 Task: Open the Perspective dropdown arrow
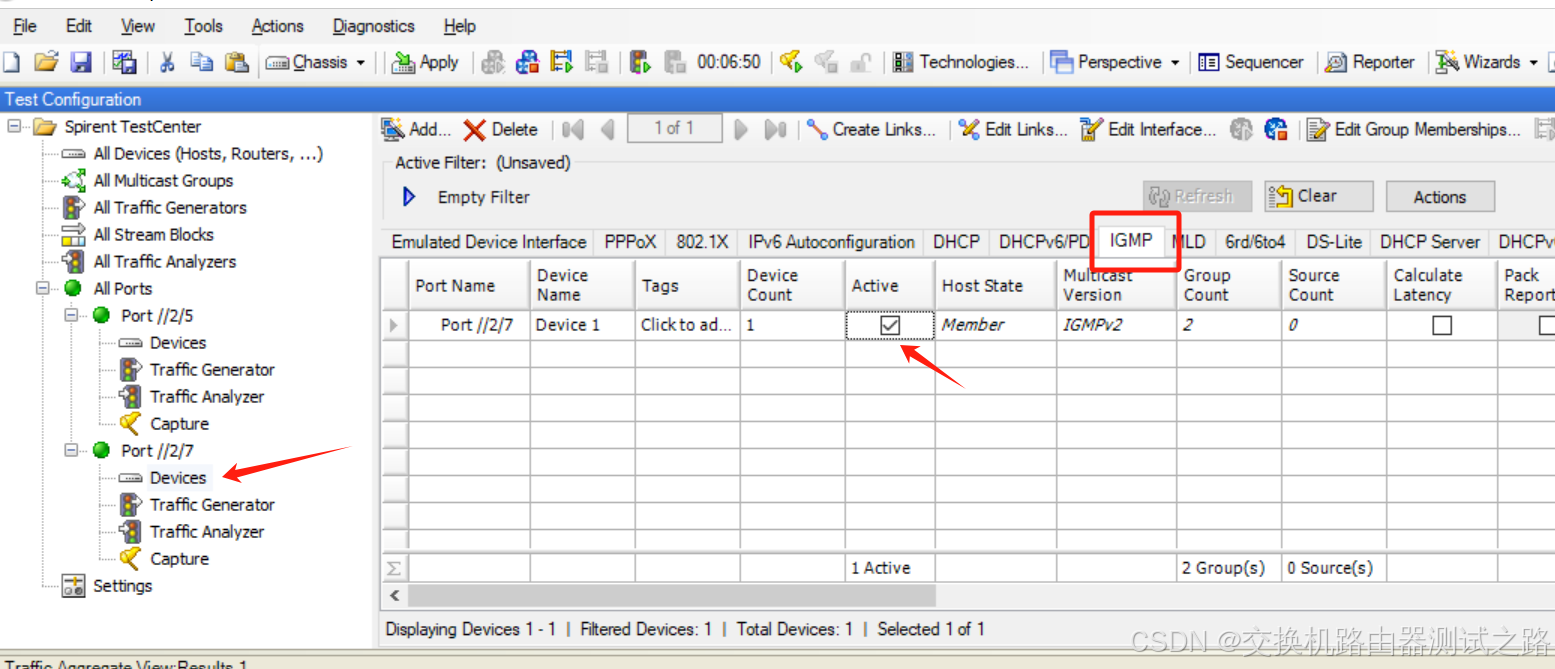(1175, 62)
